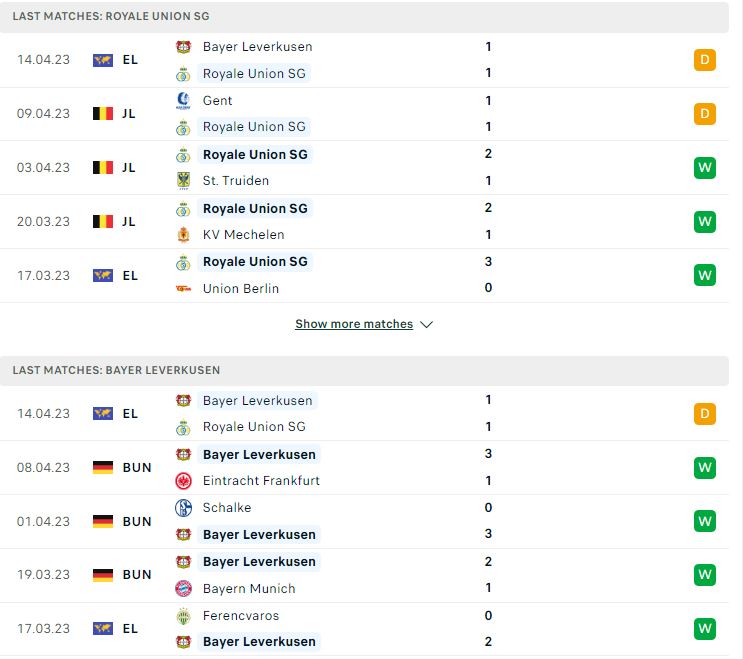This screenshot has height=659, width=743.
Task: Click the Eintracht Frankfurt crest icon
Action: coord(183,481)
